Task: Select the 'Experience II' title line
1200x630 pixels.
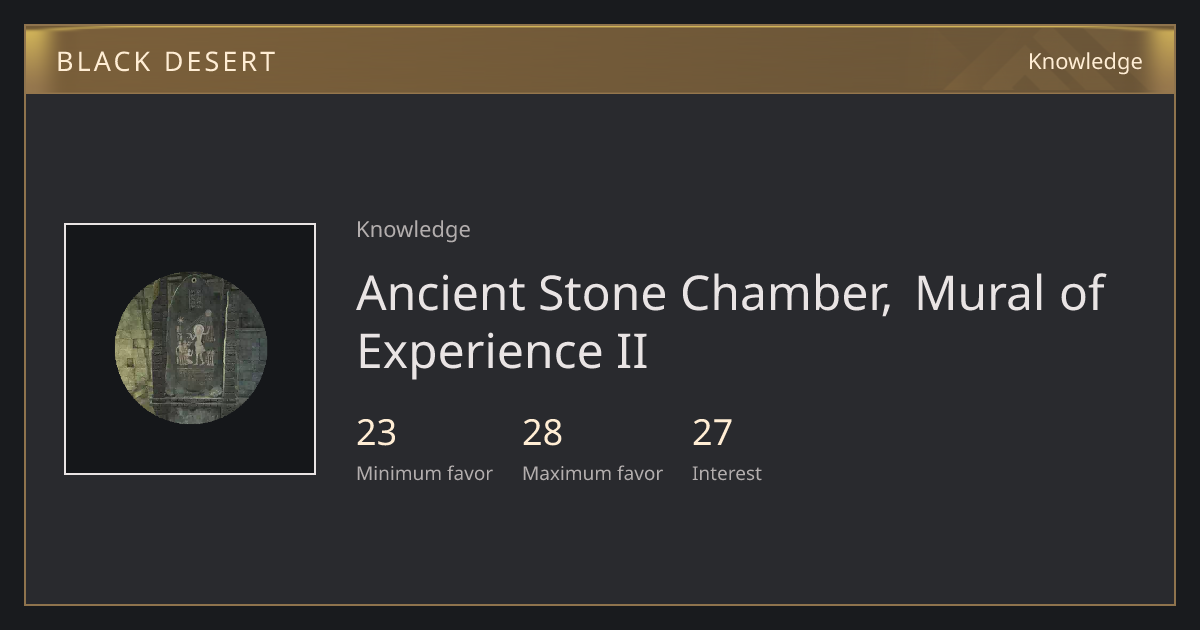Action: click(x=502, y=352)
